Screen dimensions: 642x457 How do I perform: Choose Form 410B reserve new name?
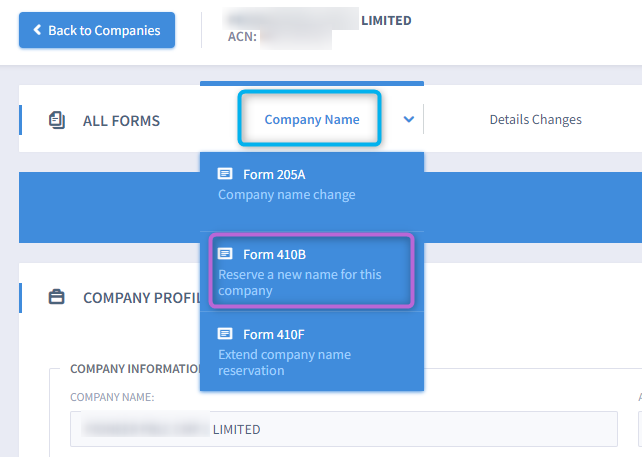pos(312,271)
